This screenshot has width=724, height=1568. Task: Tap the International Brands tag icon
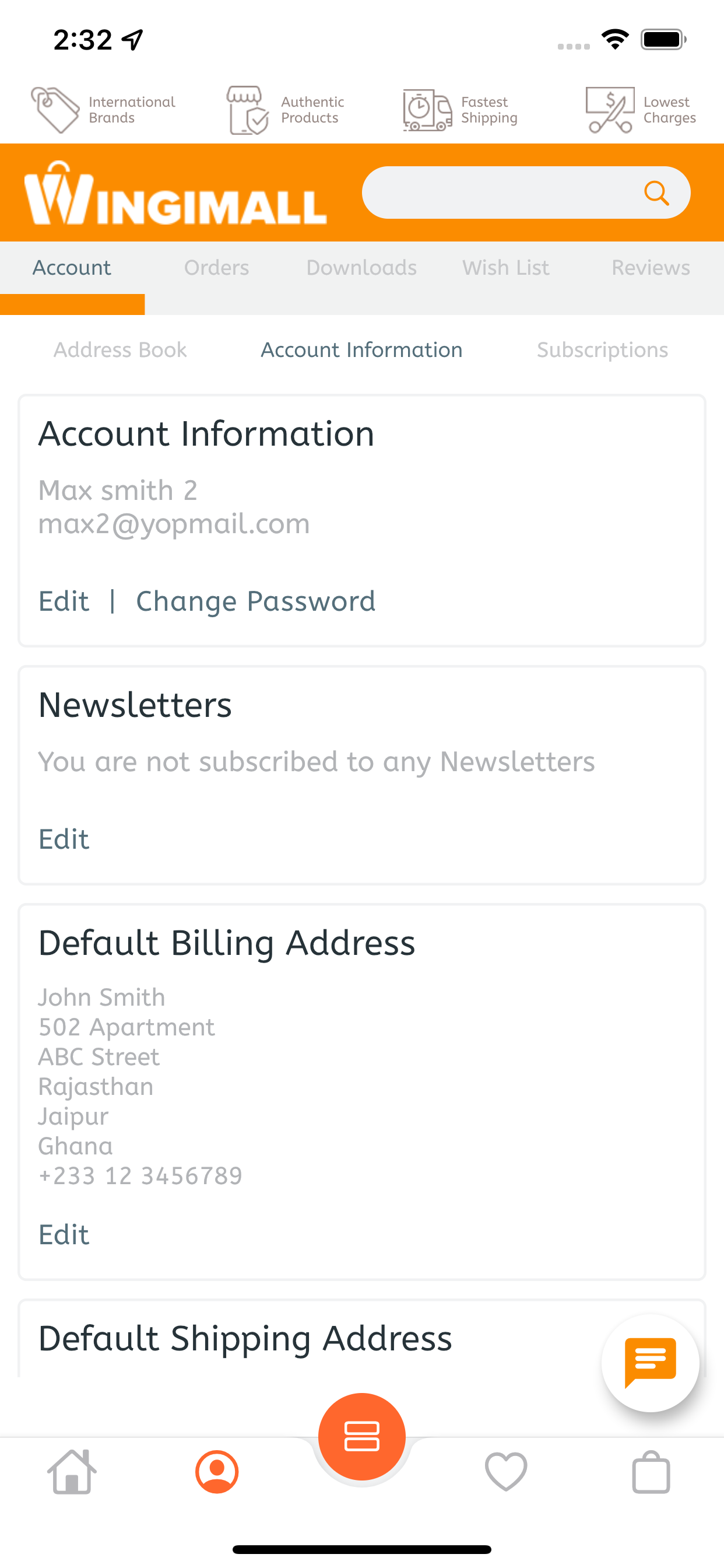coord(55,110)
